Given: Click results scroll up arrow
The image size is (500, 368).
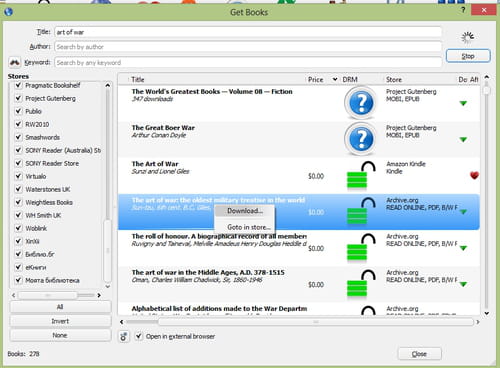Looking at the screenshot, I should tap(487, 77).
